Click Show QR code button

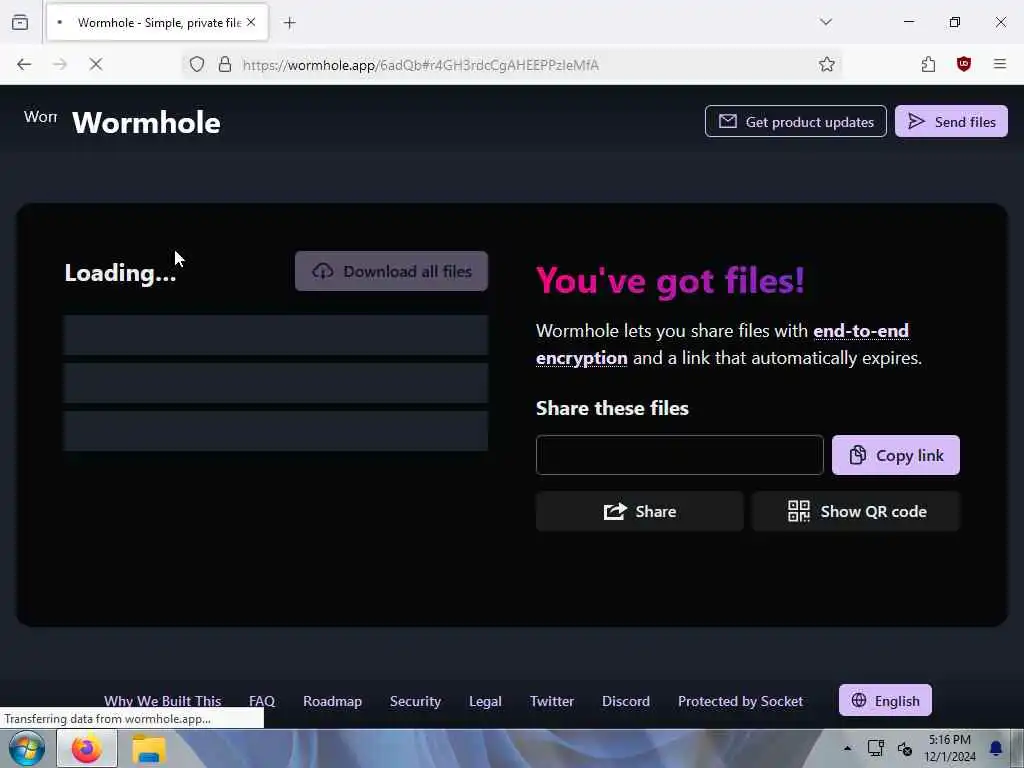pos(856,511)
